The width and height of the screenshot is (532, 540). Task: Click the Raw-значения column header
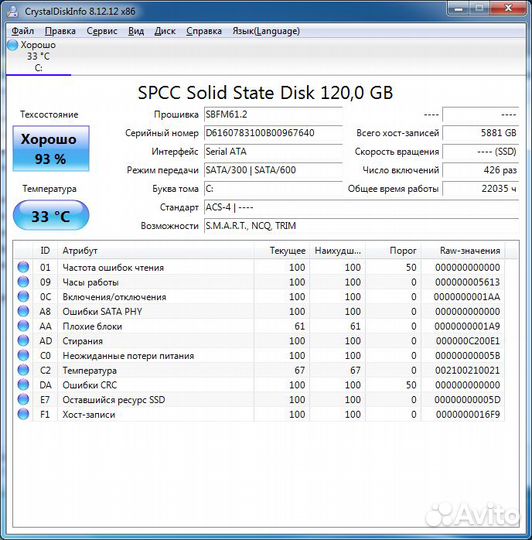(x=463, y=251)
